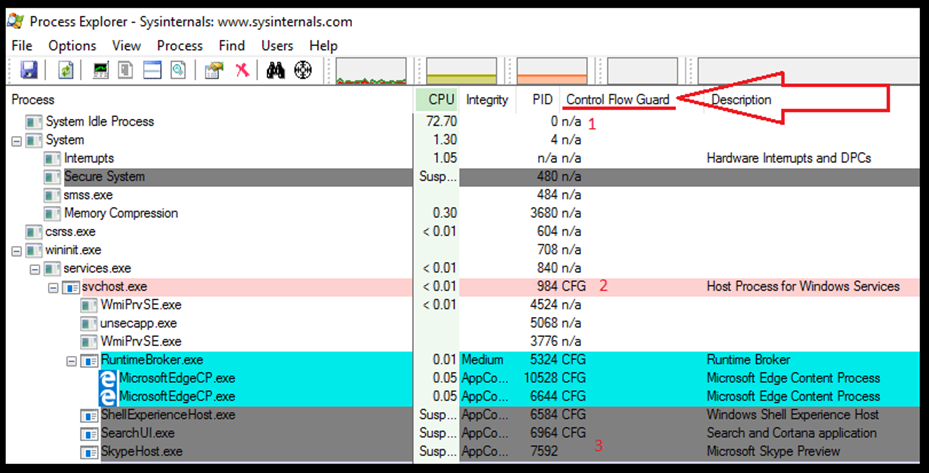Click the Interrupts process icon

click(52, 159)
